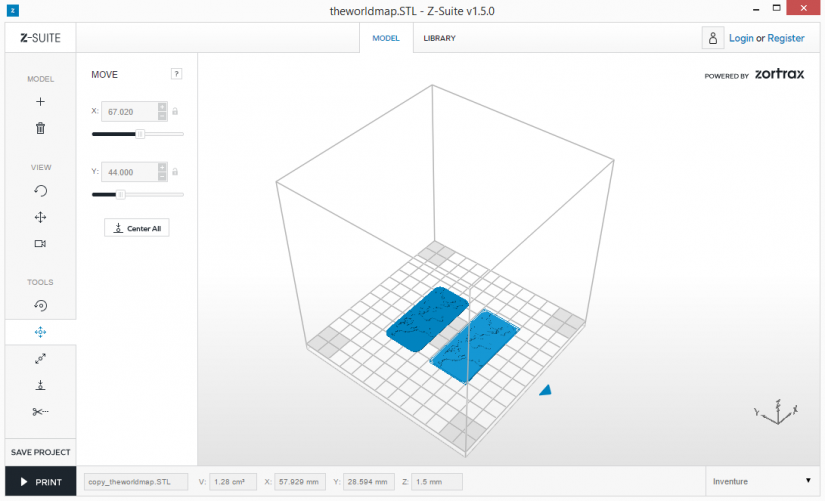Click the PRINT button

click(x=41, y=482)
